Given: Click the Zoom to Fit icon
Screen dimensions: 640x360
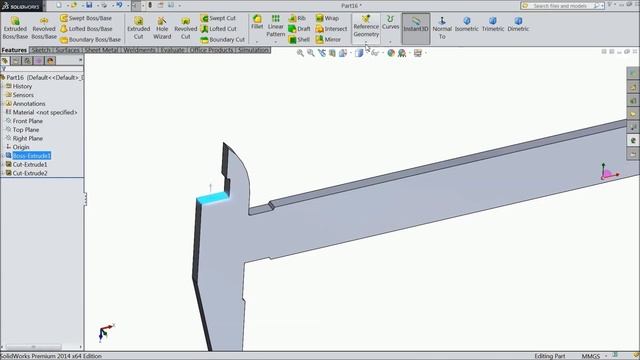Looking at the screenshot, I should pyautogui.click(x=300, y=53).
